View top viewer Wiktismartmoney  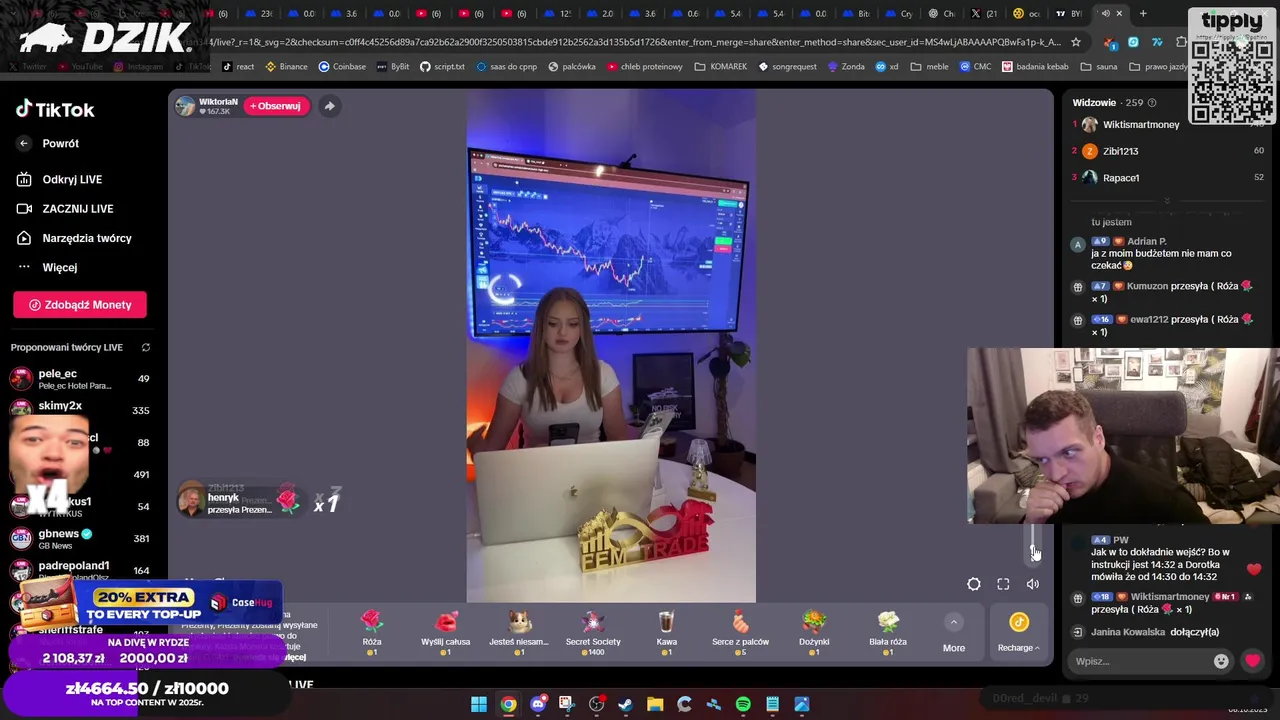(x=1140, y=125)
